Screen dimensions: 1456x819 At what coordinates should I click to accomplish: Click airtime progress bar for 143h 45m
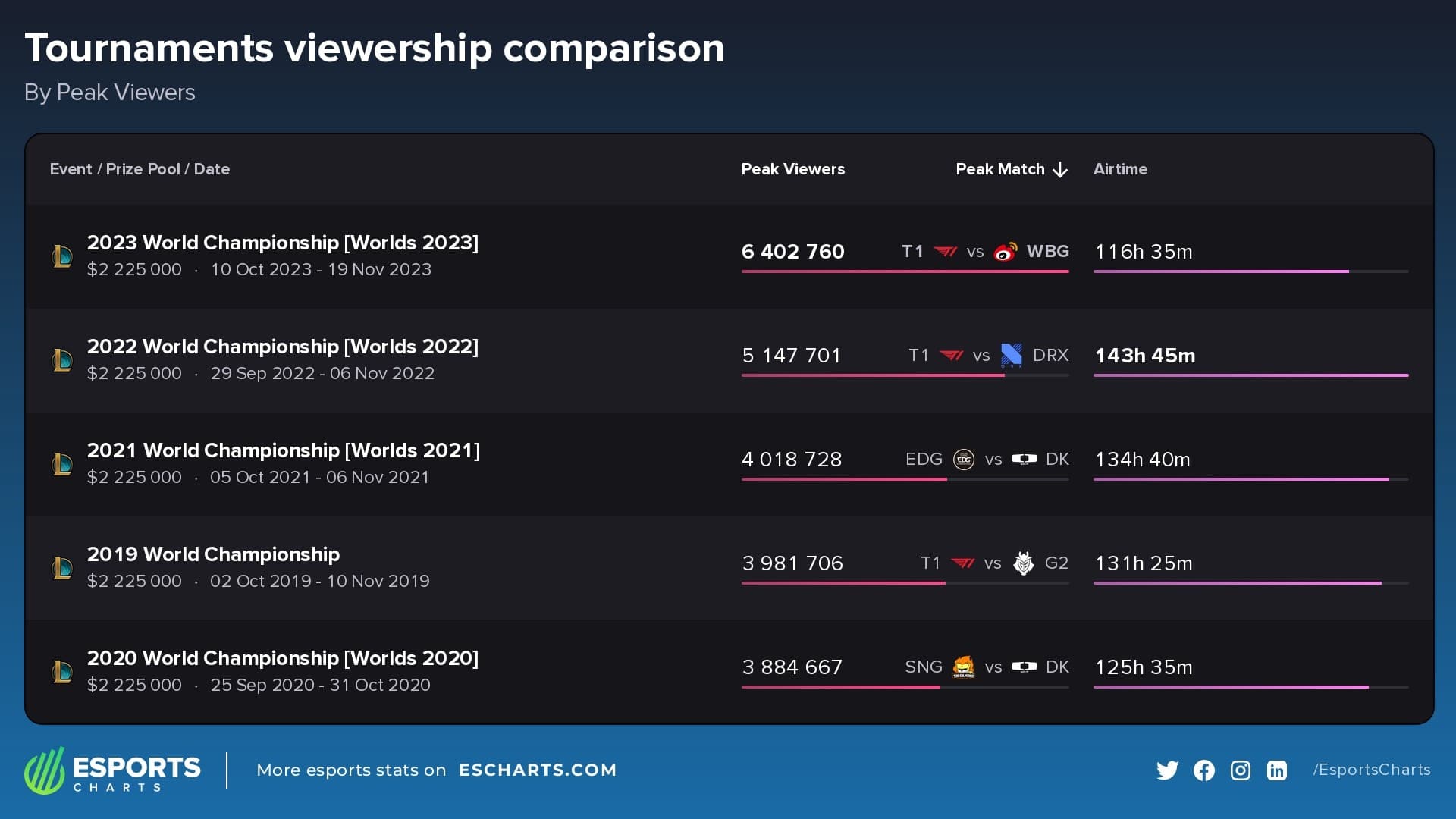tap(1250, 375)
